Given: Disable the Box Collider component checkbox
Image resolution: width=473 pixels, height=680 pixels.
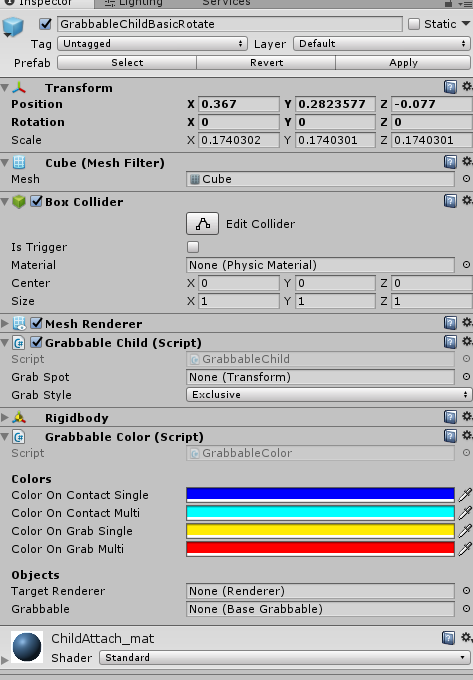Looking at the screenshot, I should (x=36, y=201).
